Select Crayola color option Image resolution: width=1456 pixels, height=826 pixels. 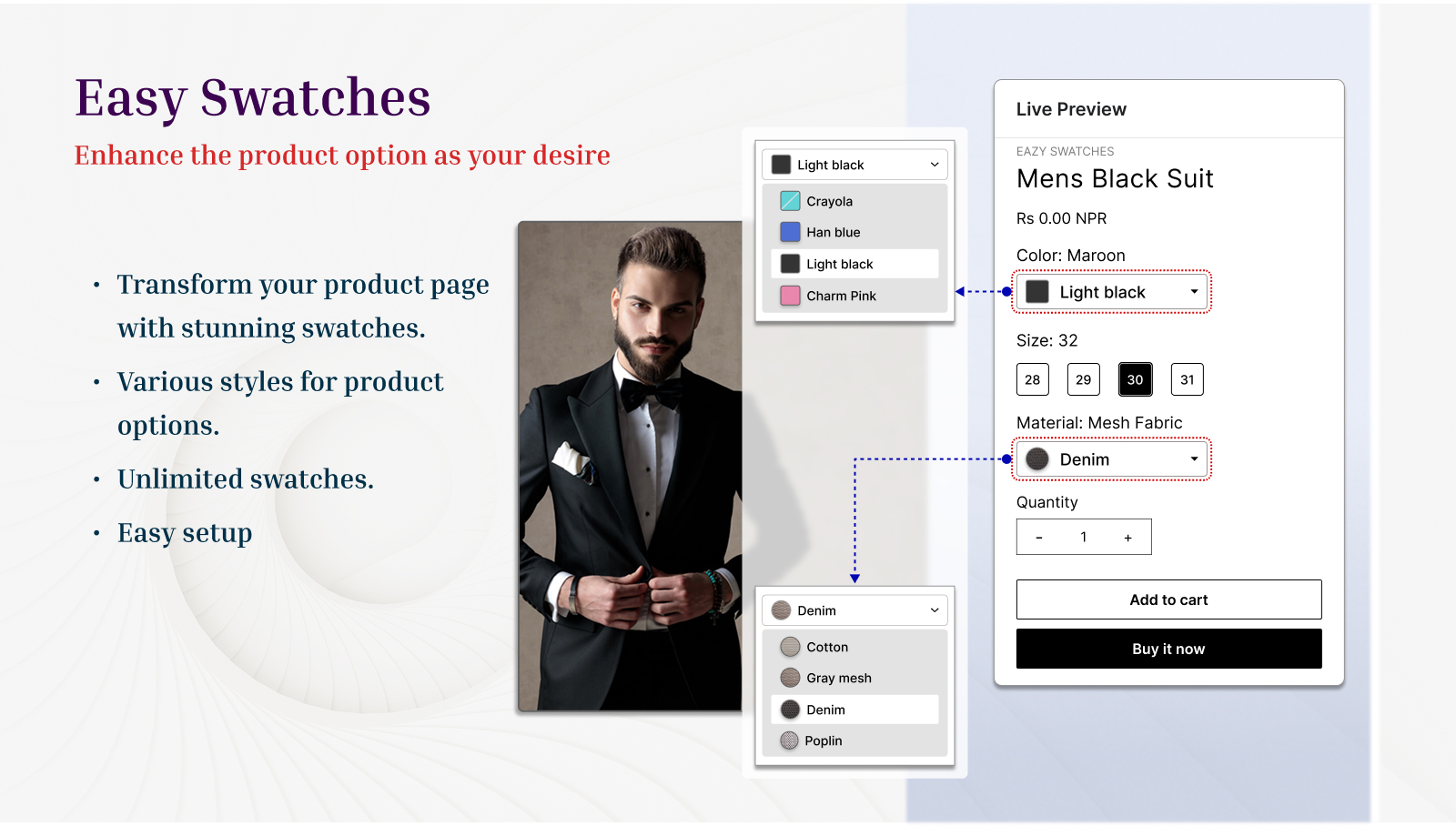coord(854,201)
